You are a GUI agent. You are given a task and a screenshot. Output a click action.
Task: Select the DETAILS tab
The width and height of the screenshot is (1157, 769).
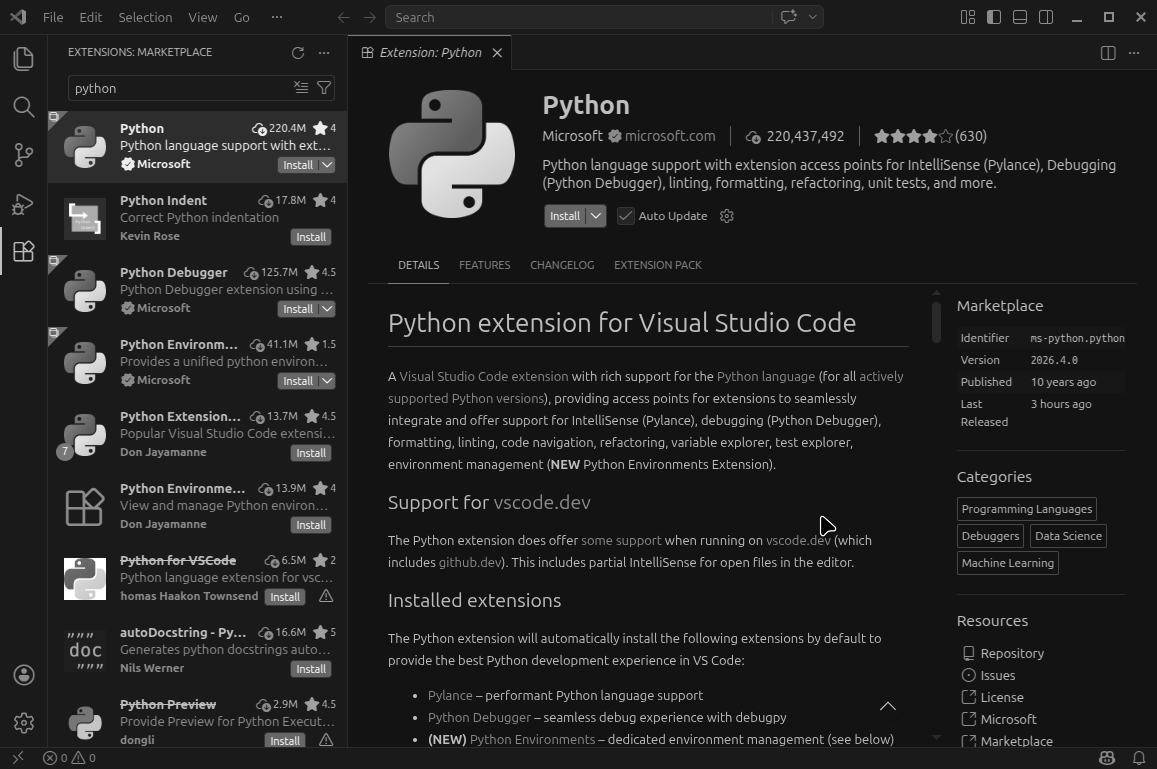[x=418, y=265]
